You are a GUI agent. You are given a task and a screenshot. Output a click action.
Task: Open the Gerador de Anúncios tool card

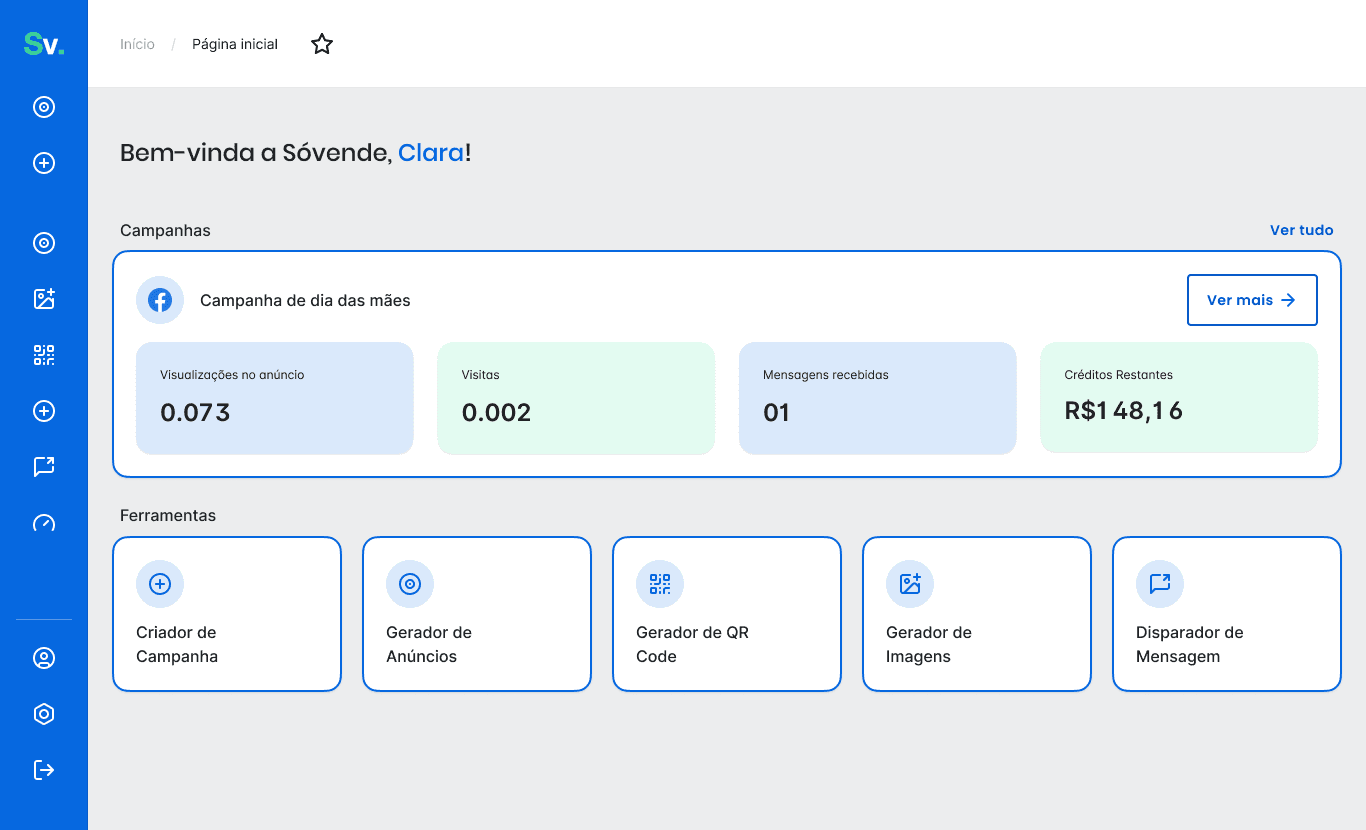pos(477,614)
